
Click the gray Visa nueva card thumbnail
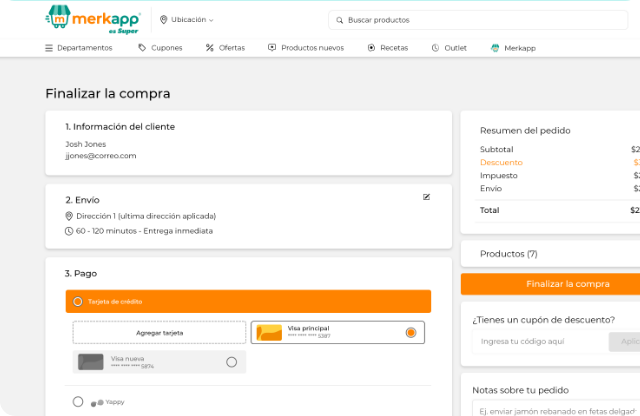tap(91, 362)
